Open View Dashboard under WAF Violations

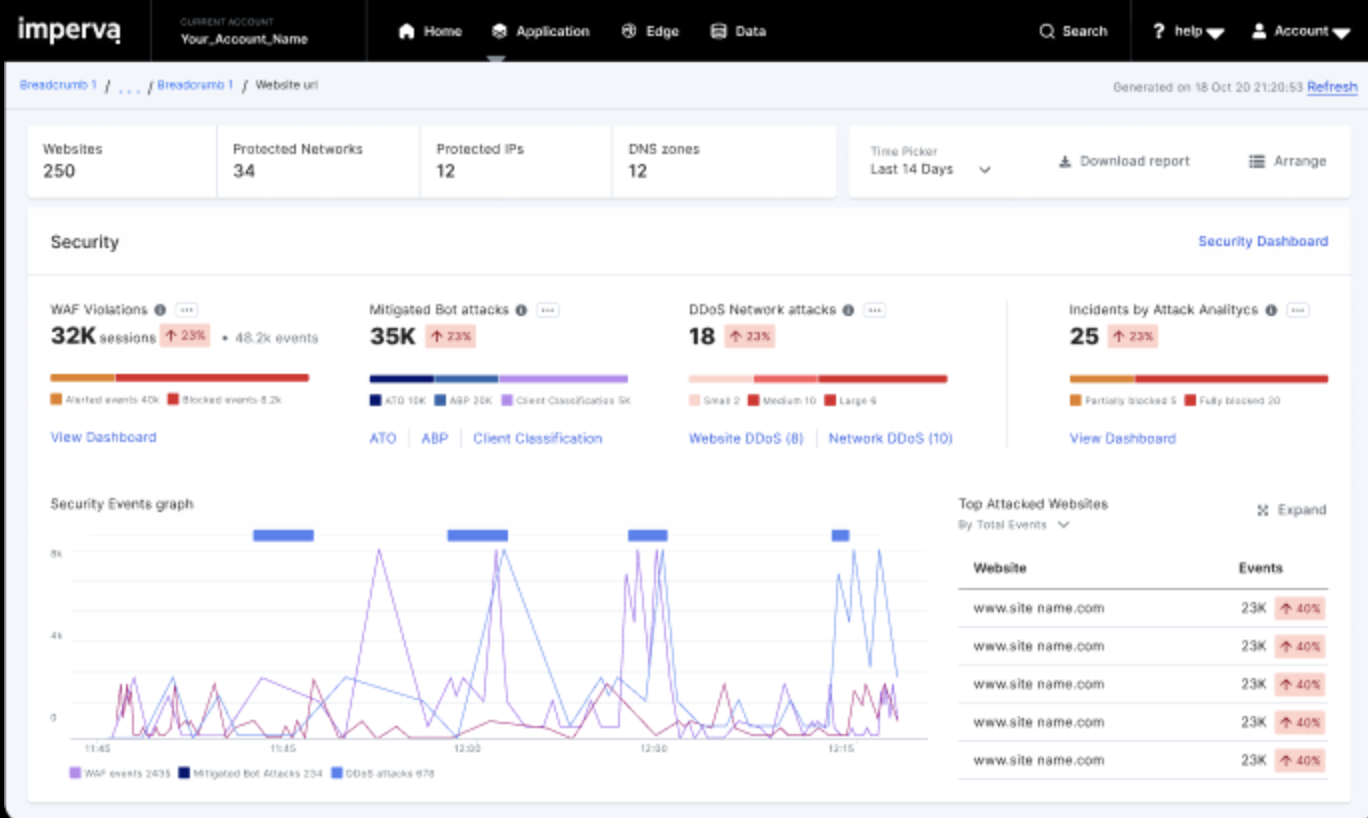[103, 437]
